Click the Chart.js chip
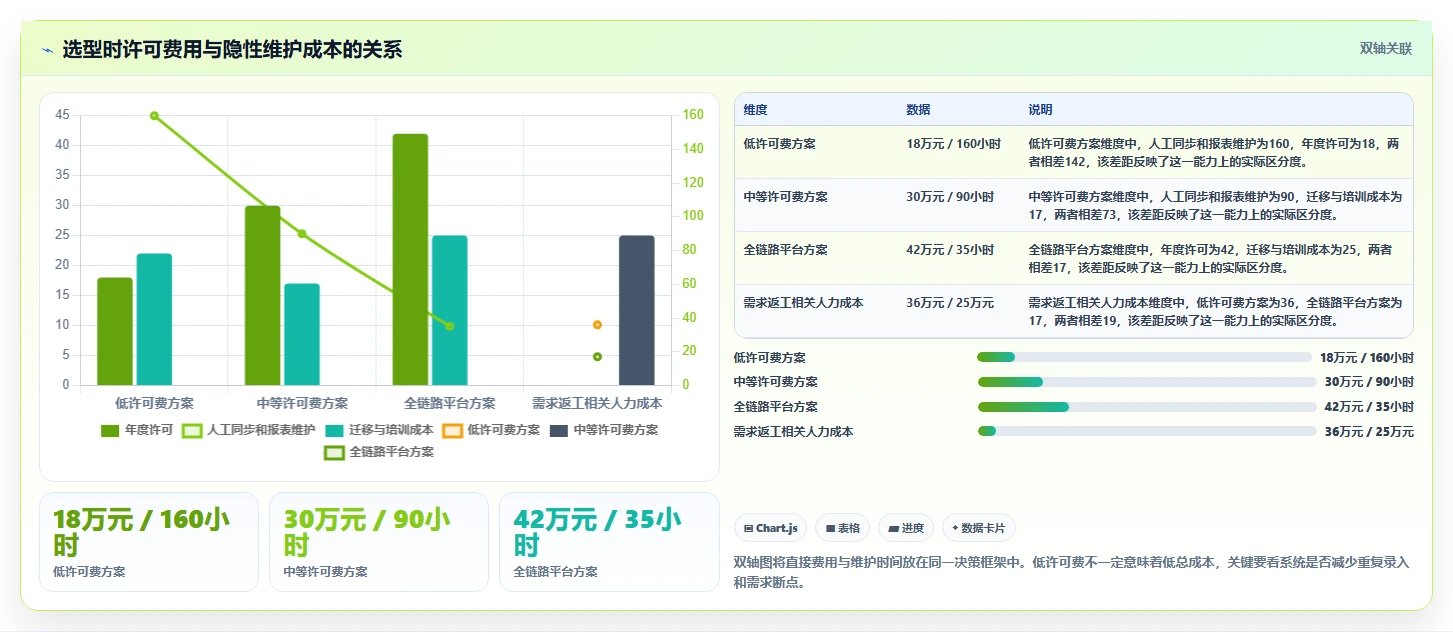Screen dimensions: 1453x632 [770, 528]
